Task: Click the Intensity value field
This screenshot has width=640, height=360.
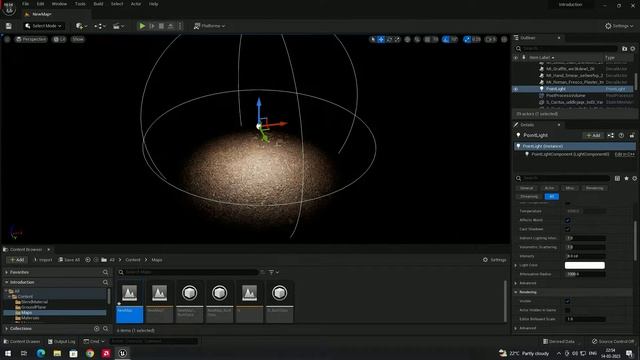Action: [585, 256]
